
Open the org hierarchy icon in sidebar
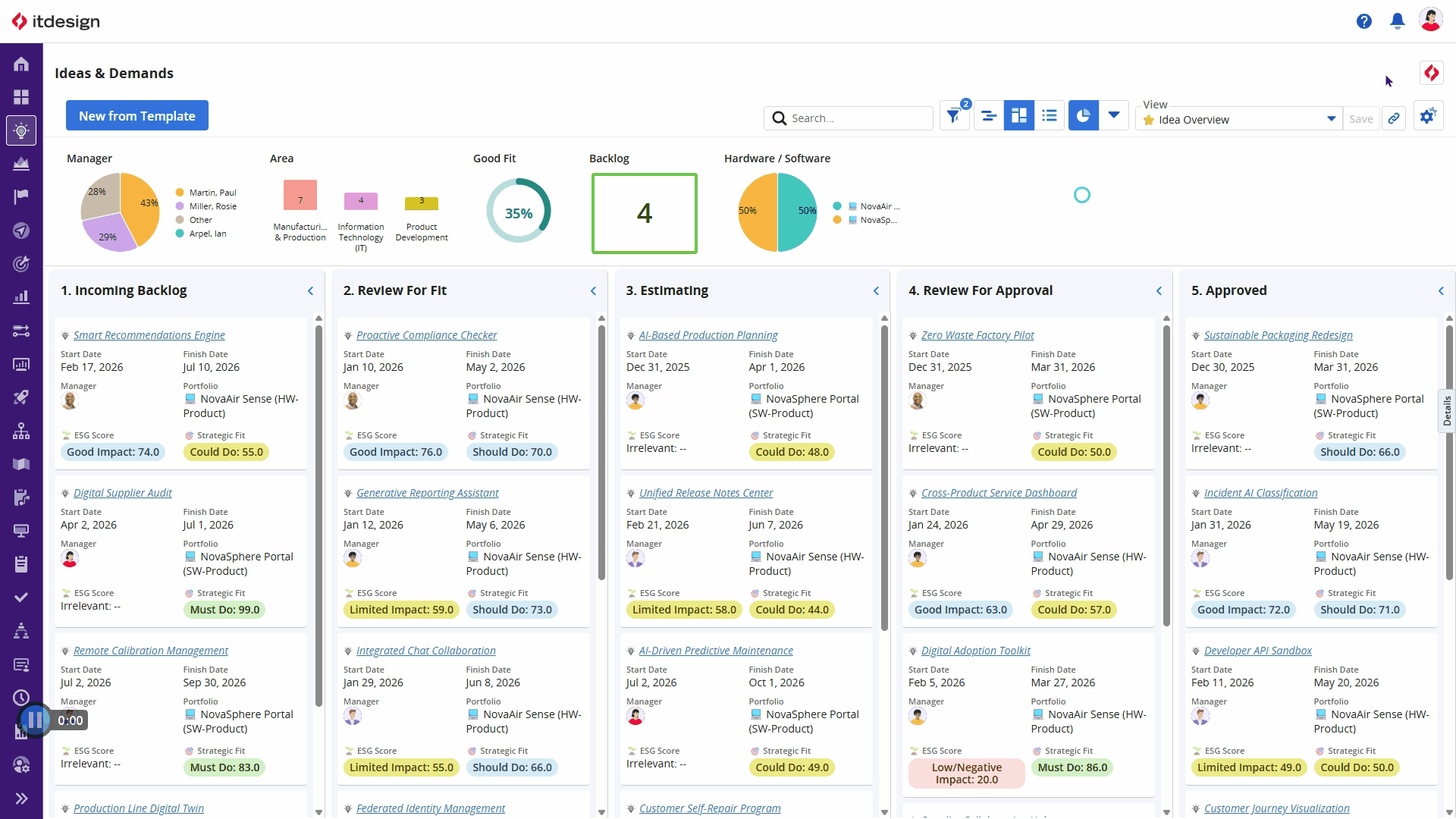(21, 431)
